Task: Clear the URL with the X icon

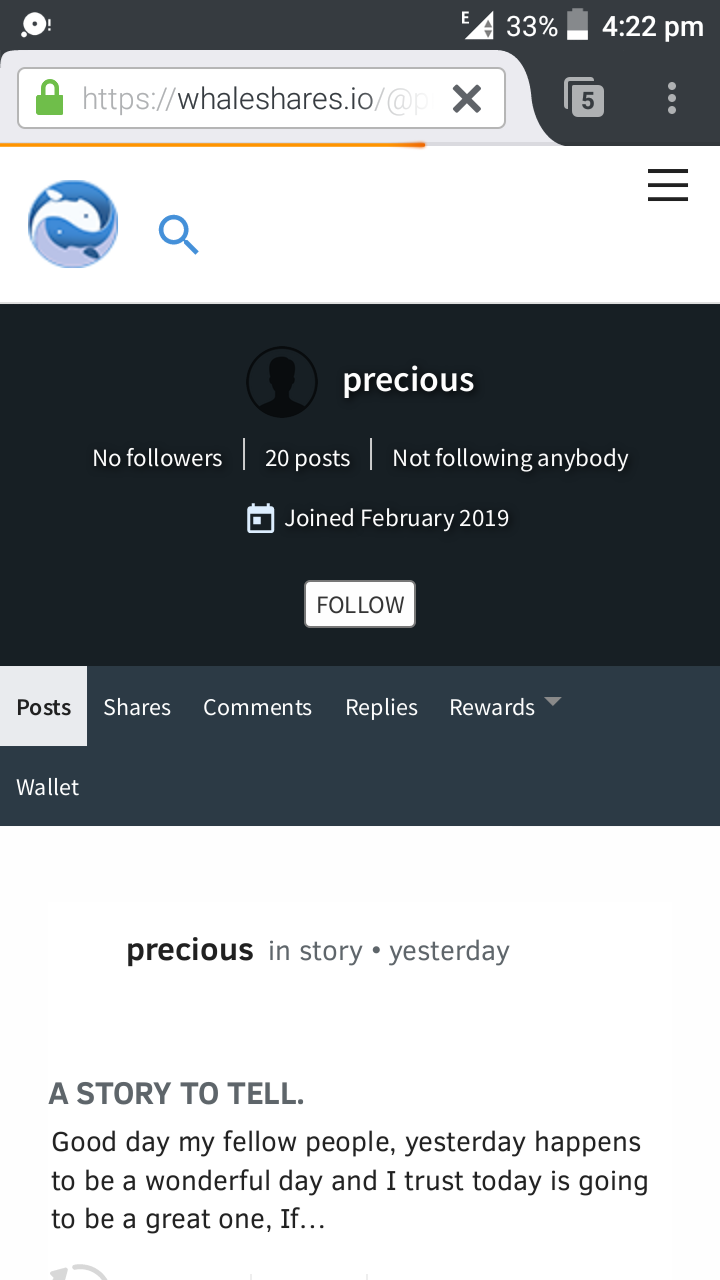Action: [466, 98]
